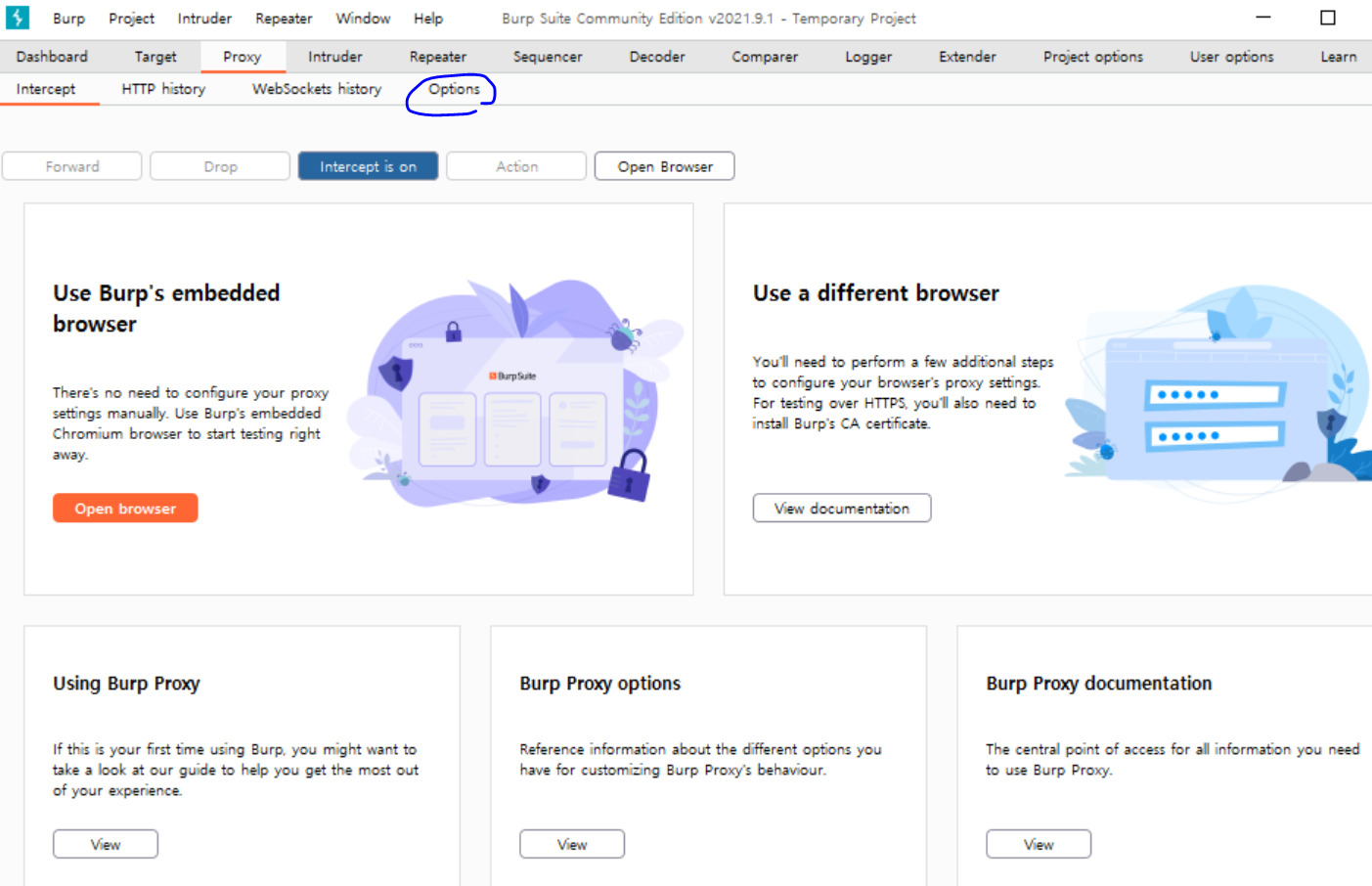
Task: Click the Use a different browser heading
Action: [x=876, y=293]
